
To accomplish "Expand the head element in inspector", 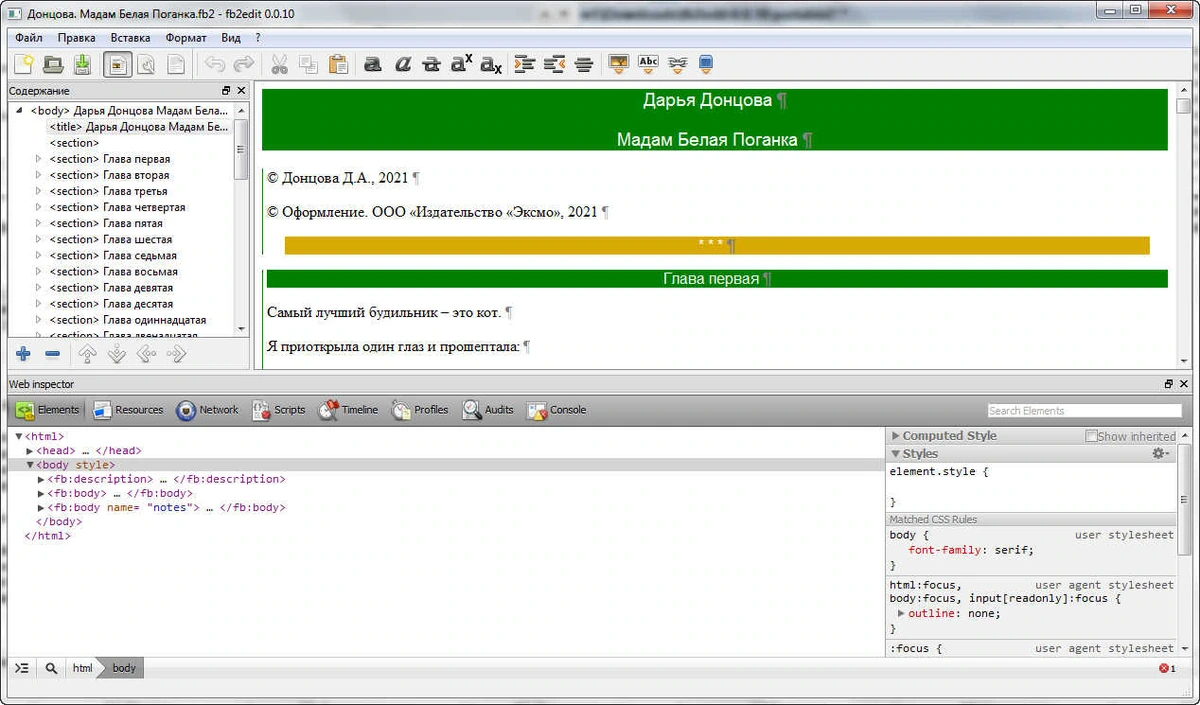I will (30, 451).
